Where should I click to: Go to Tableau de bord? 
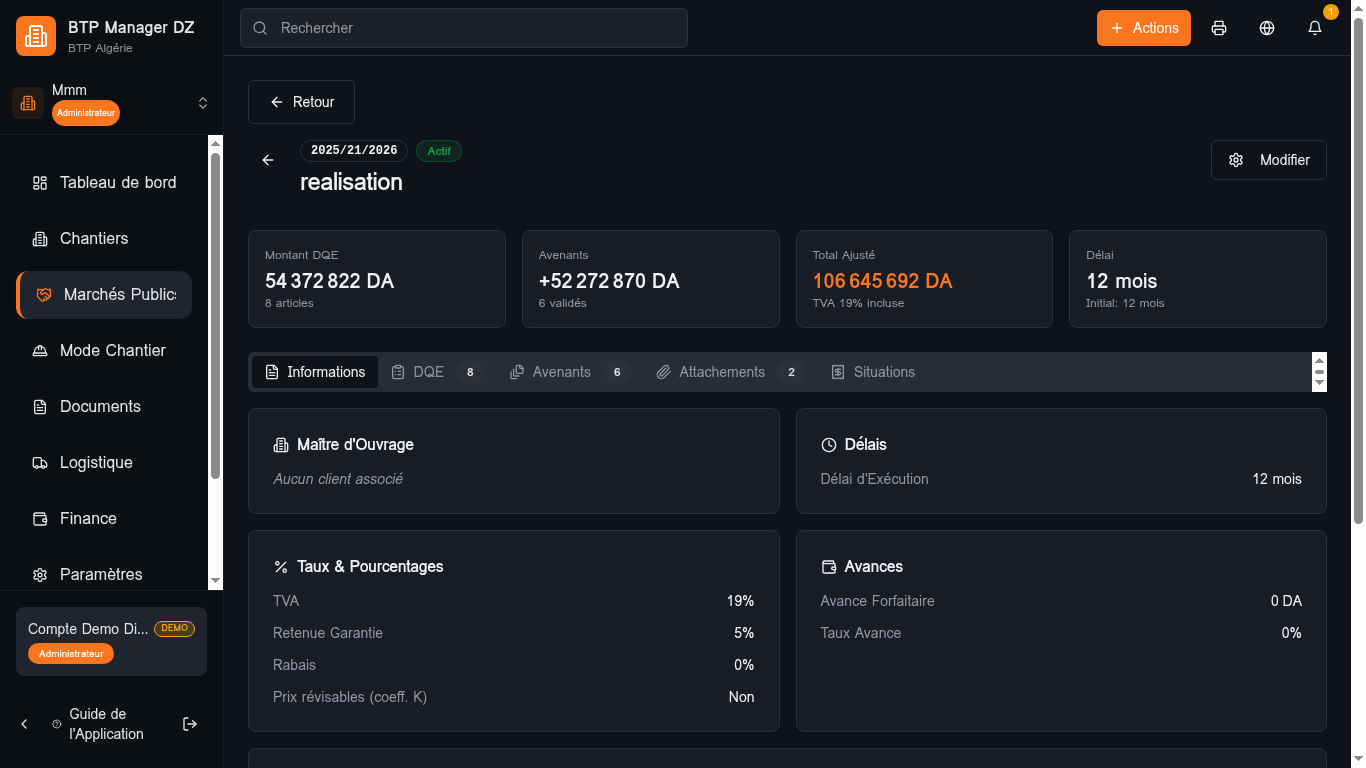(117, 182)
